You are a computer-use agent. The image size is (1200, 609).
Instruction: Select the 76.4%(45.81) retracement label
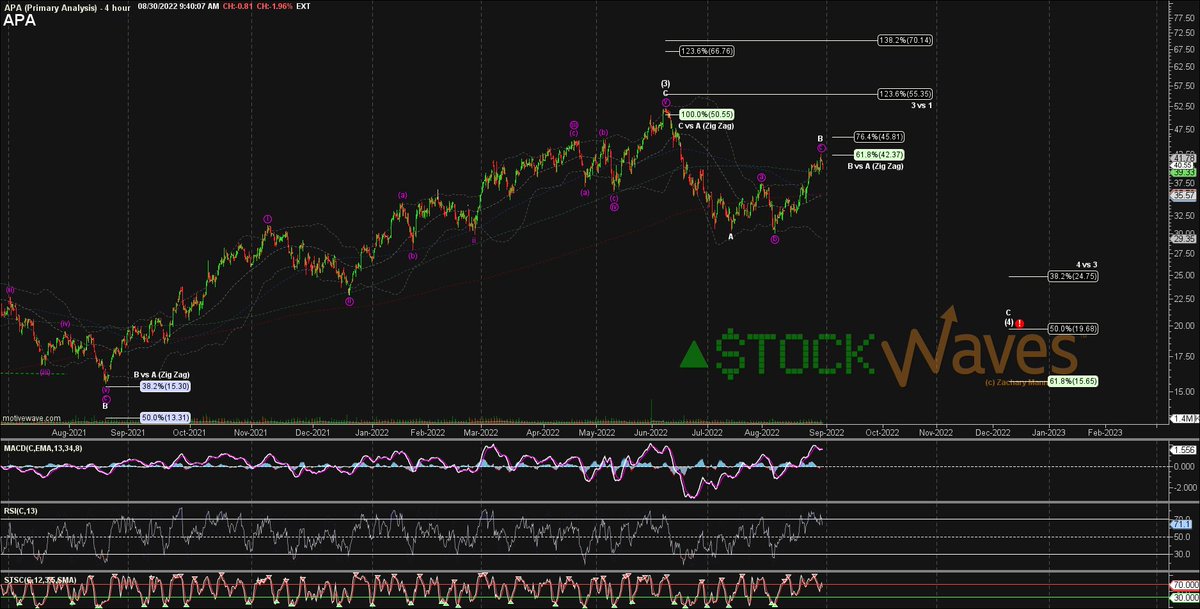[x=880, y=136]
